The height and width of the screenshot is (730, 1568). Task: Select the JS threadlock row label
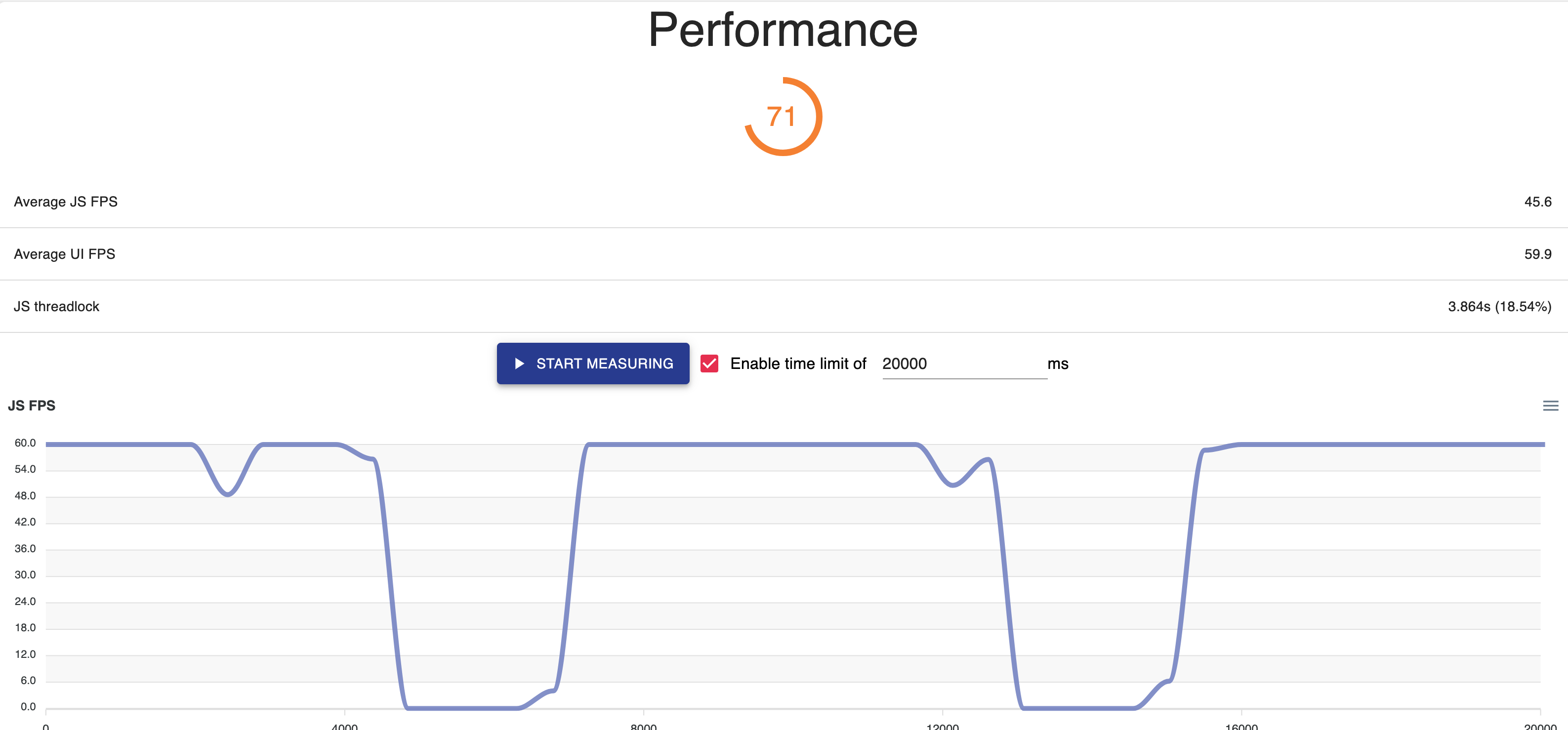click(57, 306)
